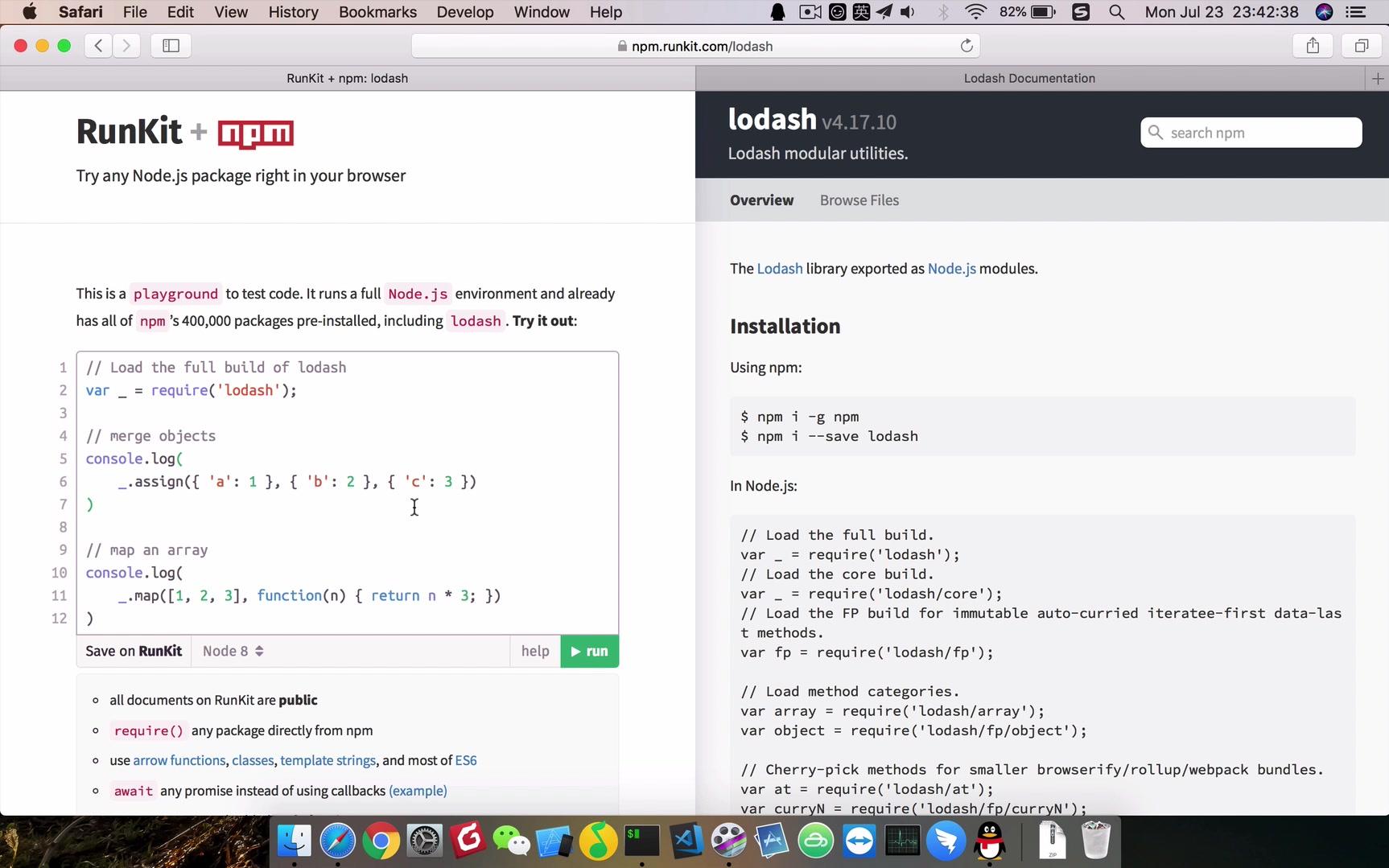Switch to the Lodash Documentation tab
This screenshot has width=1389, height=868.
[1029, 78]
